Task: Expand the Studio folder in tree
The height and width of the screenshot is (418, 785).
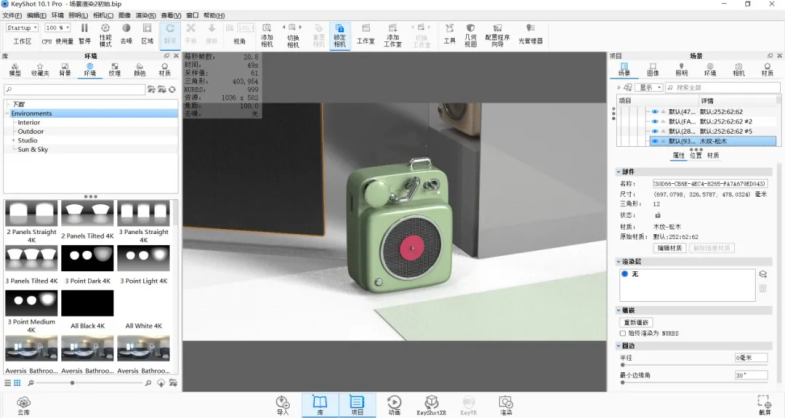Action: (x=13, y=140)
